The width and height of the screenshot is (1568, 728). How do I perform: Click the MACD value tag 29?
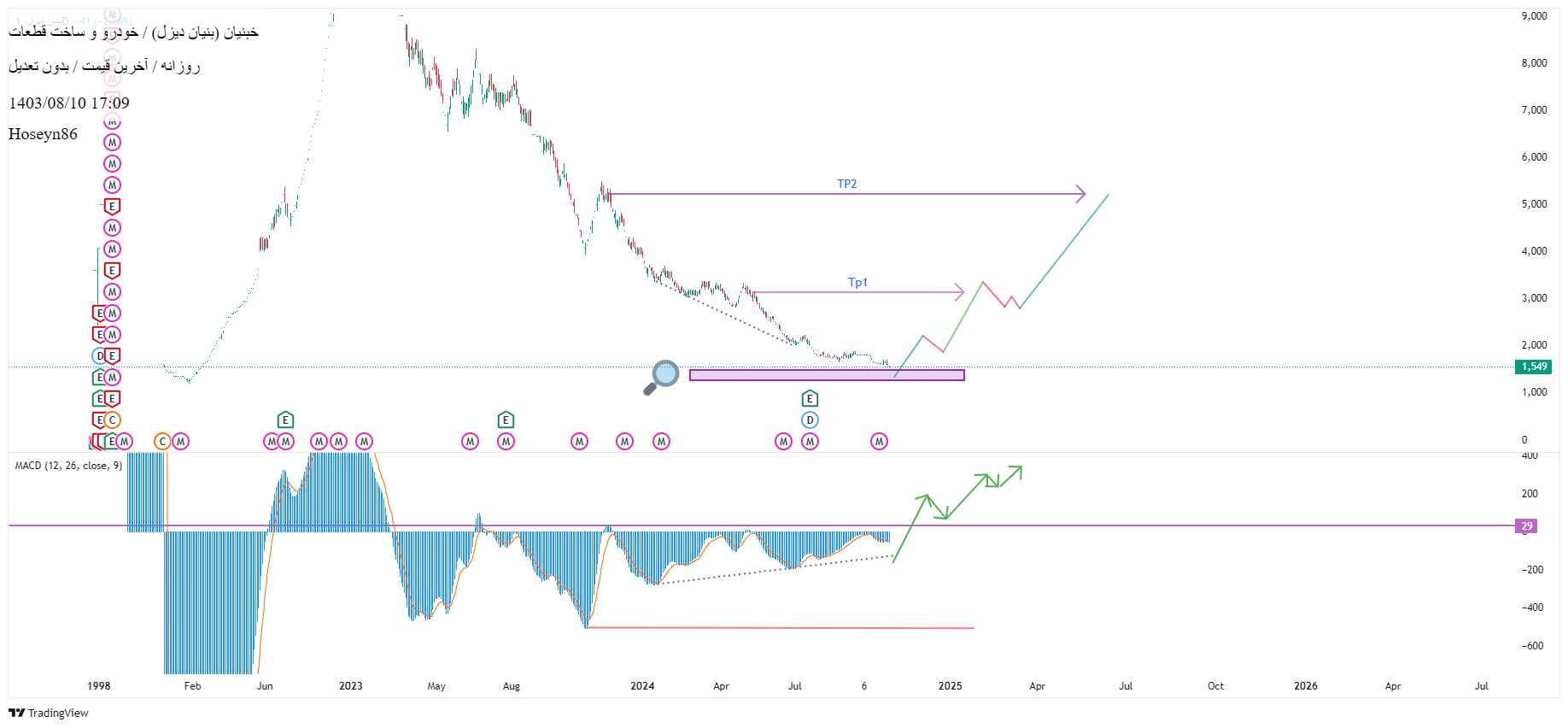1526,525
